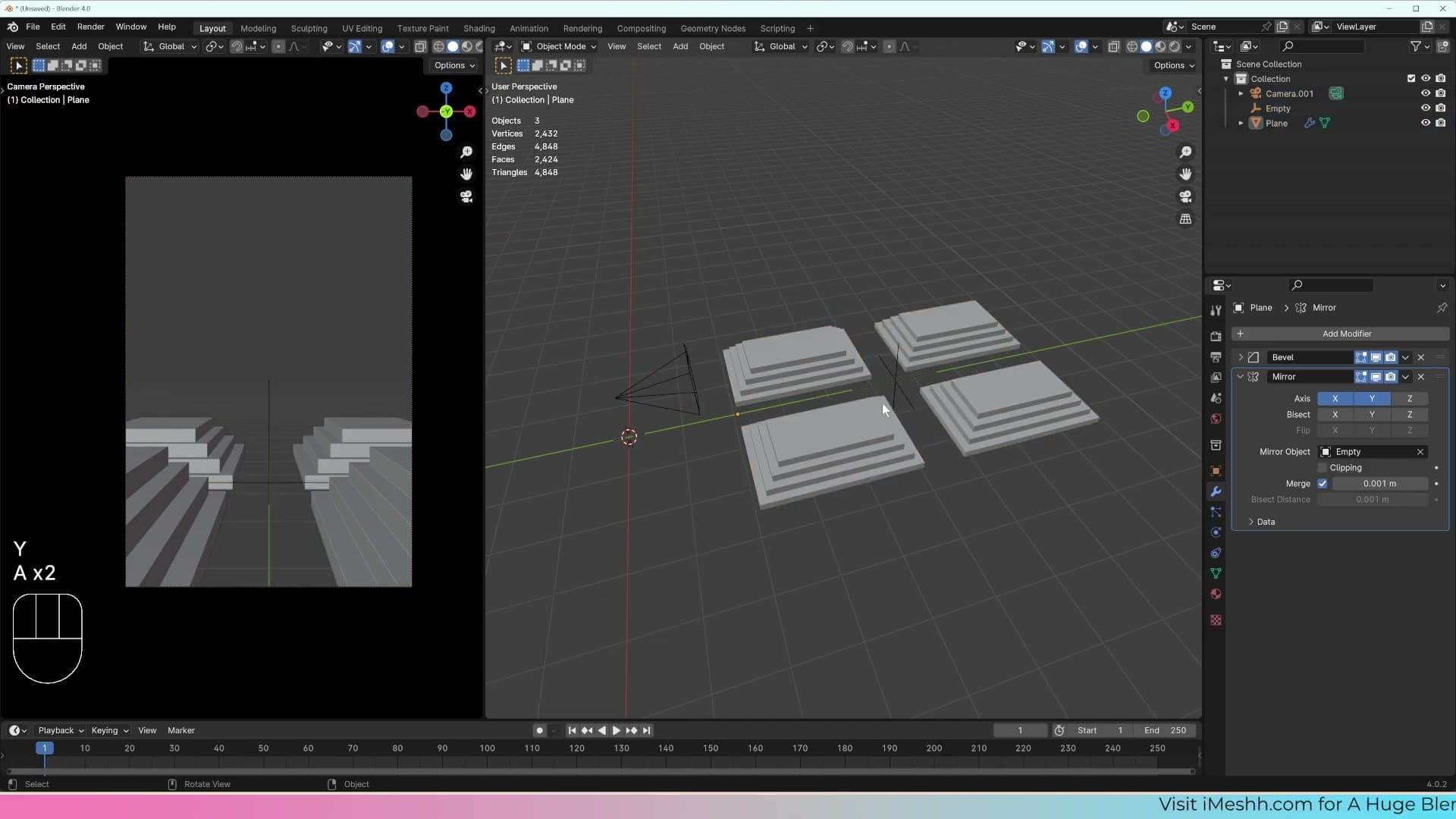Switch to the Modeling workspace tab
Screen dimensions: 1456x819
click(258, 28)
